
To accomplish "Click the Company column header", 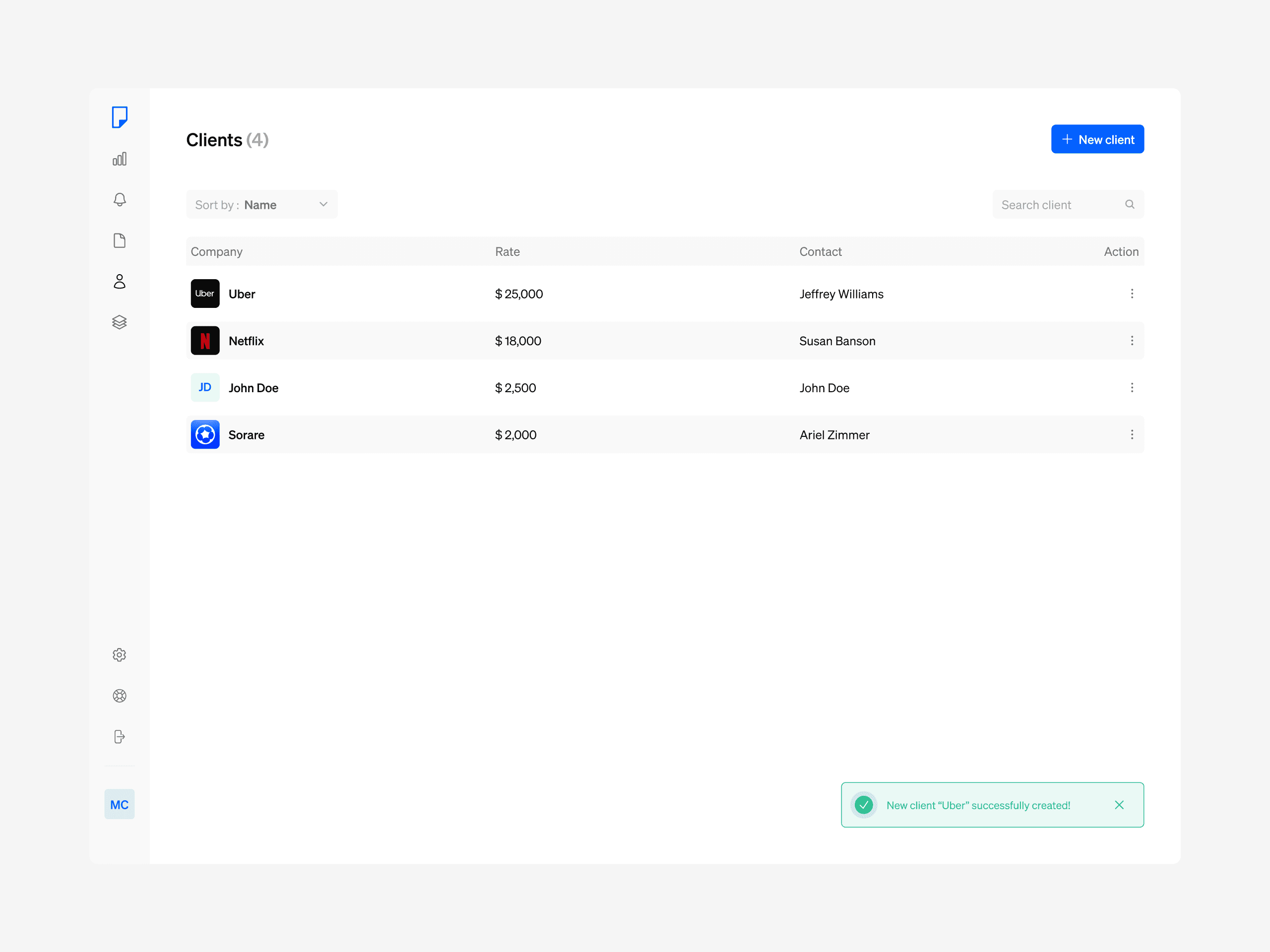I will 216,251.
